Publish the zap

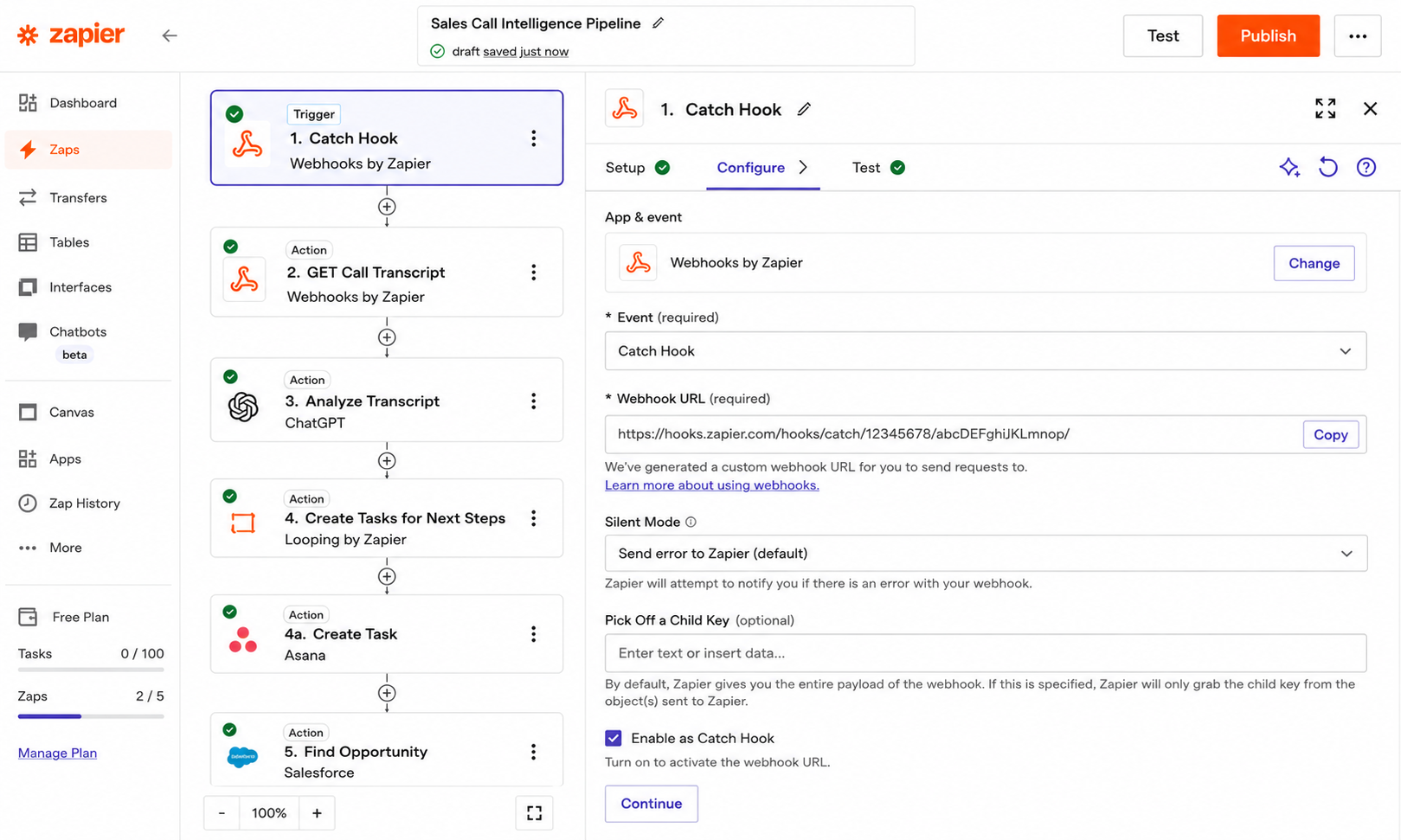click(1268, 35)
